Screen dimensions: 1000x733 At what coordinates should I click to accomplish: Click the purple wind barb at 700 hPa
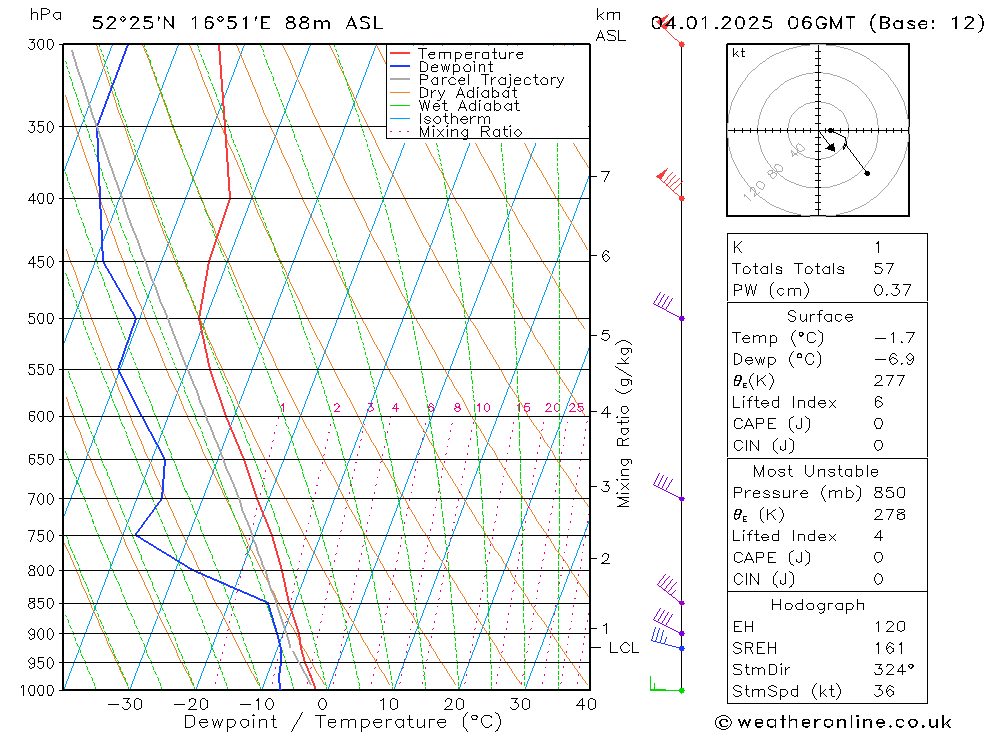click(668, 488)
